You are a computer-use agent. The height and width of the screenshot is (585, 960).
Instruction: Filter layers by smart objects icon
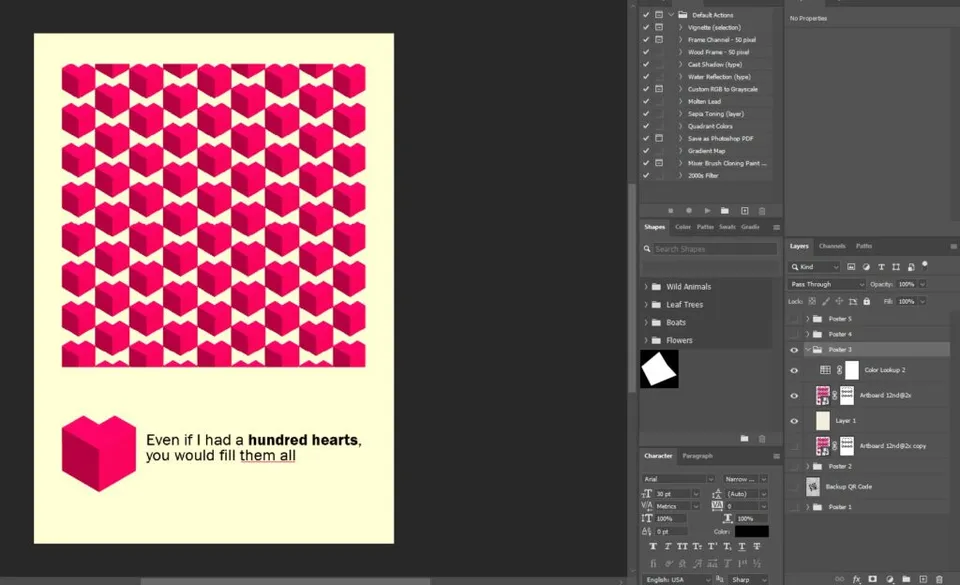tap(911, 267)
